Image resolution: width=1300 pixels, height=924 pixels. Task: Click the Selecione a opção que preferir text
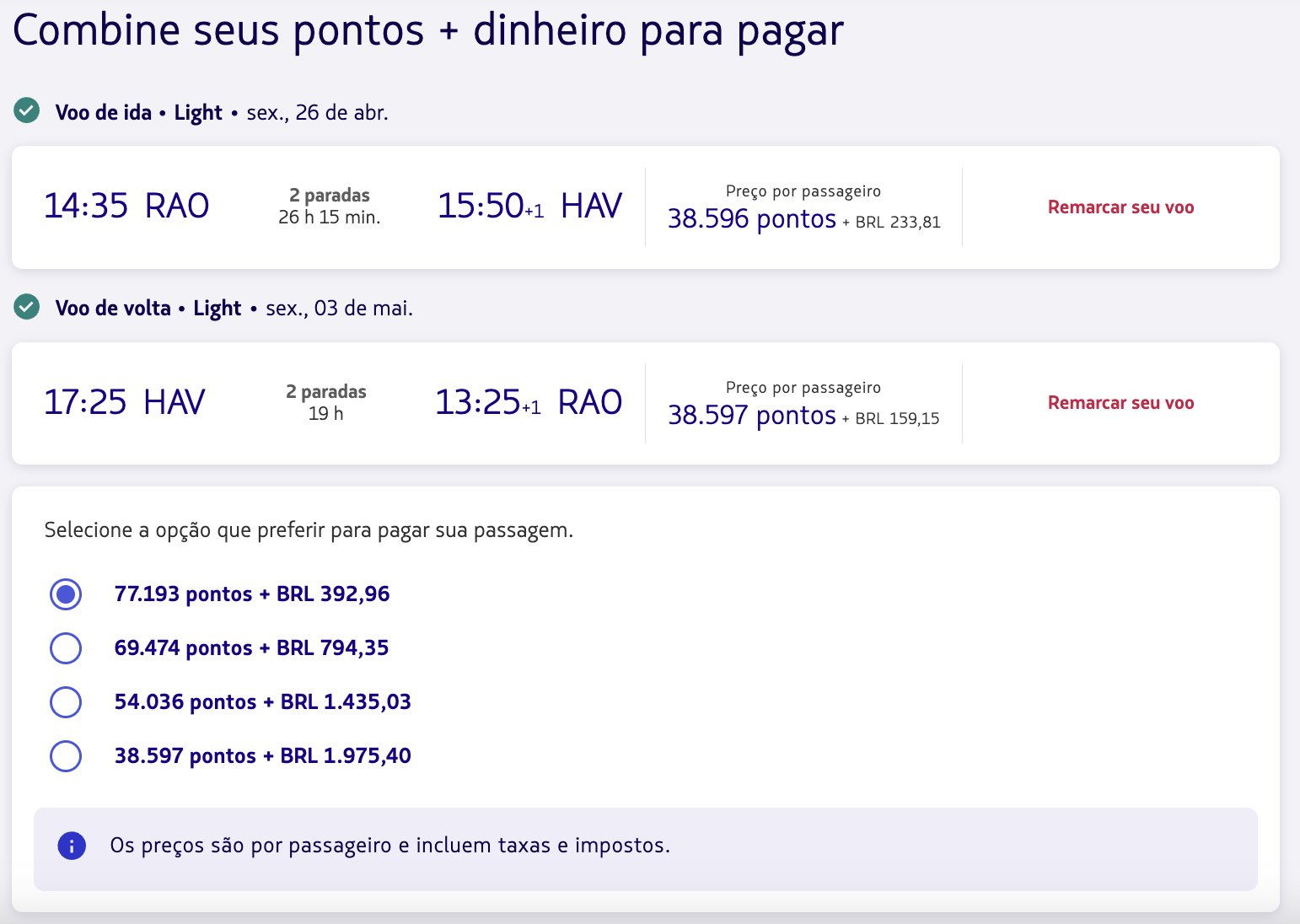[309, 530]
